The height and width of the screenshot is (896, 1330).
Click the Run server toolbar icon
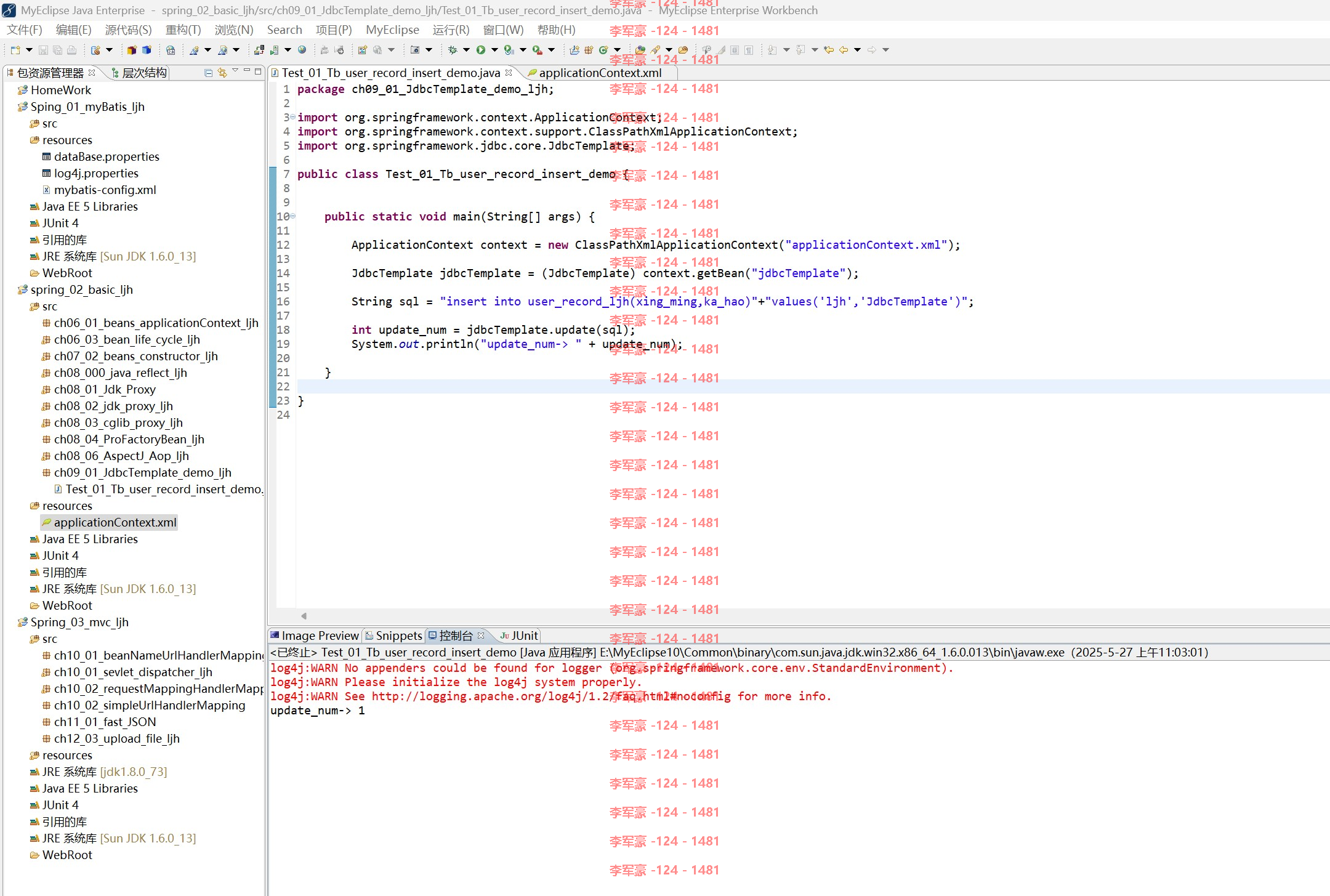point(275,50)
